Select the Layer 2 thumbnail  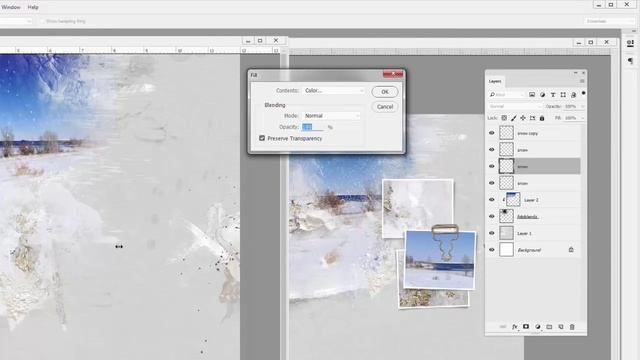[x=513, y=200]
